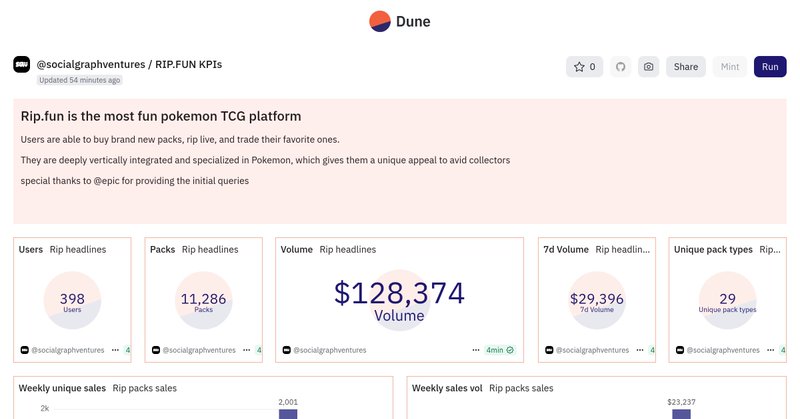
Task: Click the '@epic' mention in description
Action: (106, 181)
